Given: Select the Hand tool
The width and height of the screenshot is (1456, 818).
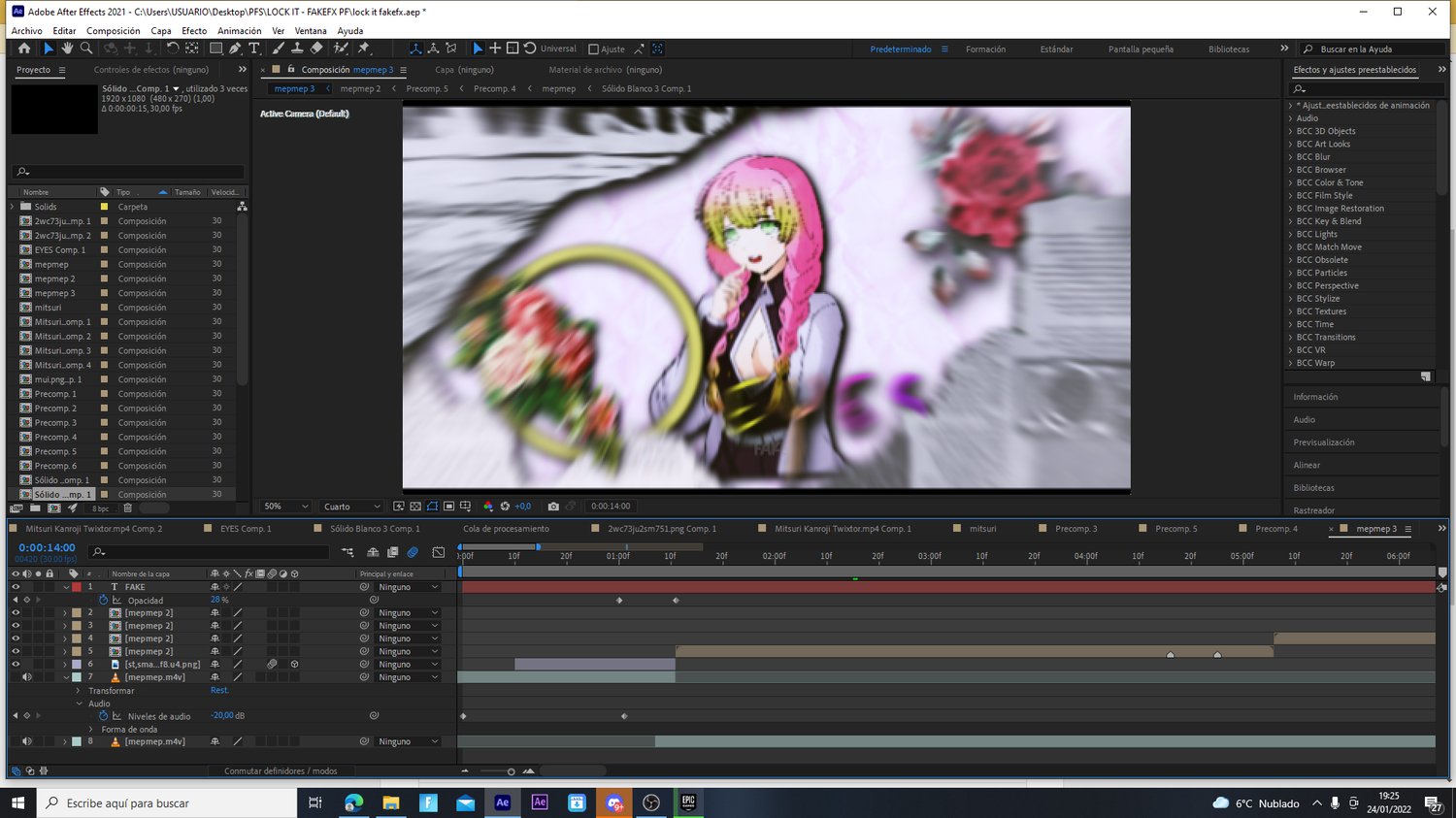Looking at the screenshot, I should [67, 49].
